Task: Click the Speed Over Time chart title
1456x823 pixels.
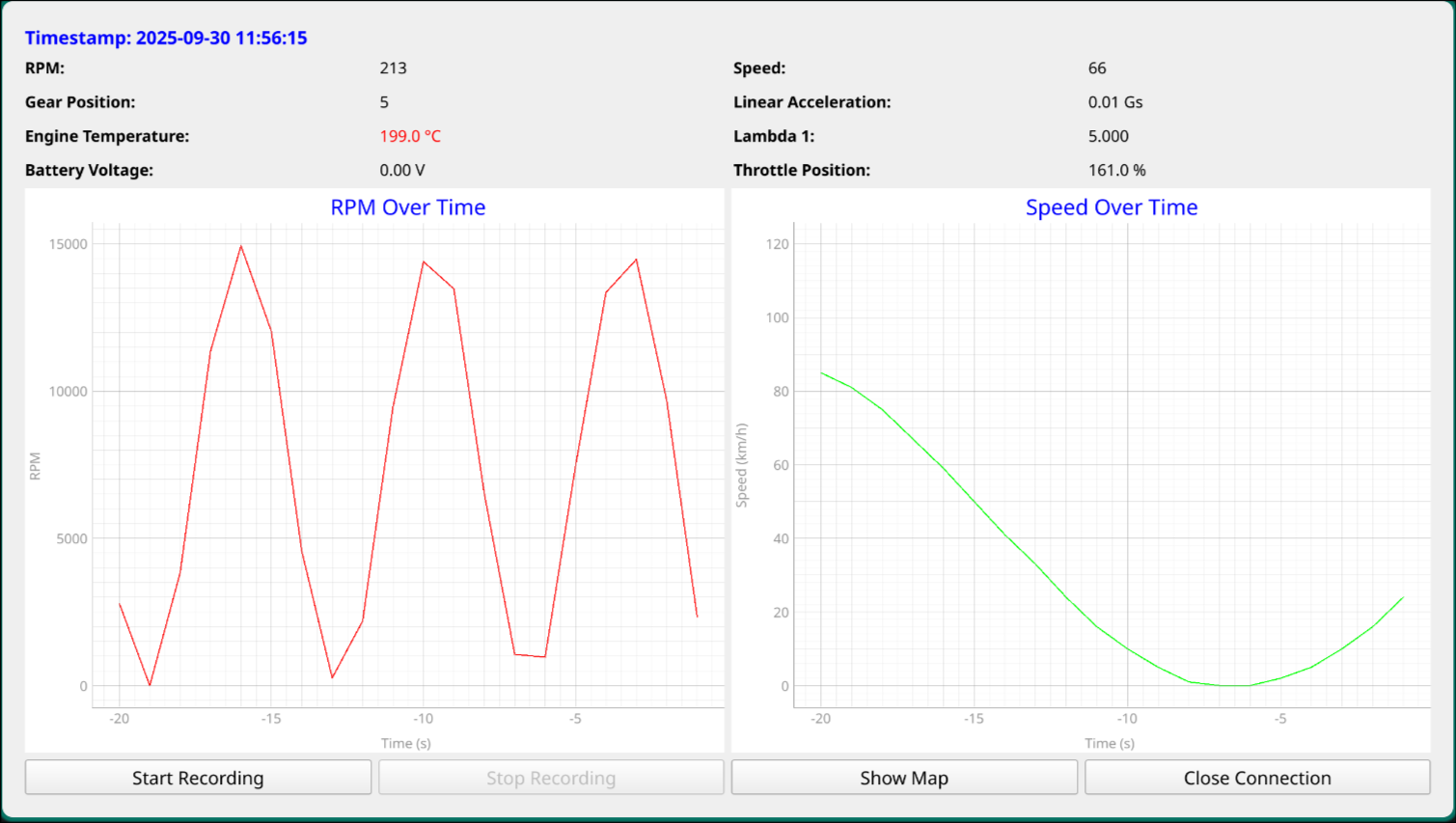Action: [x=1111, y=207]
